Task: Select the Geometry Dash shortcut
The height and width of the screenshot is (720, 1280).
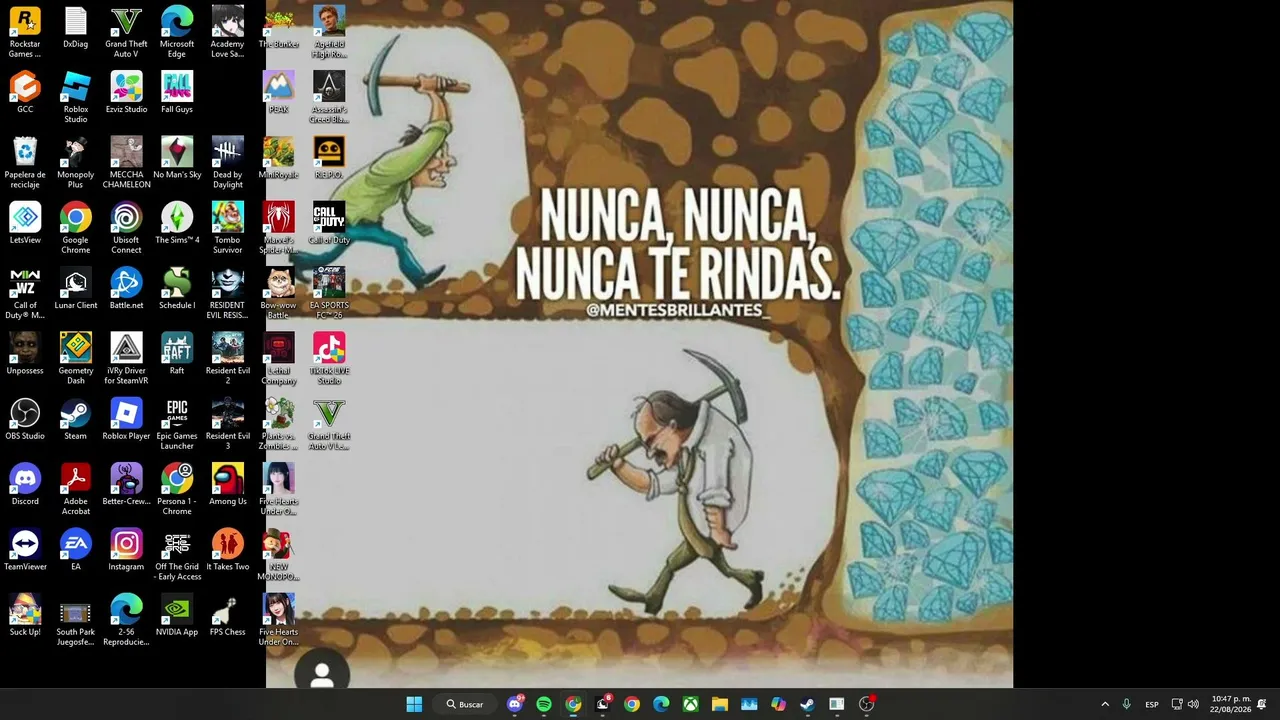Action: 76,359
